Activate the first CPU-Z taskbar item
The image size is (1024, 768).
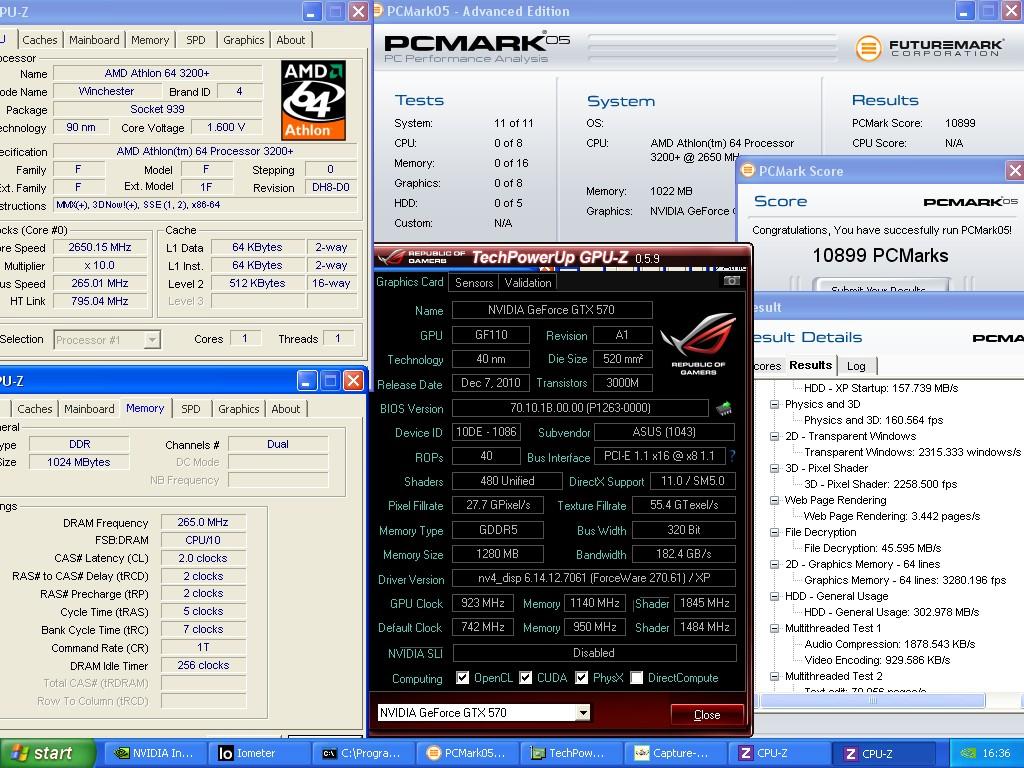click(778, 753)
